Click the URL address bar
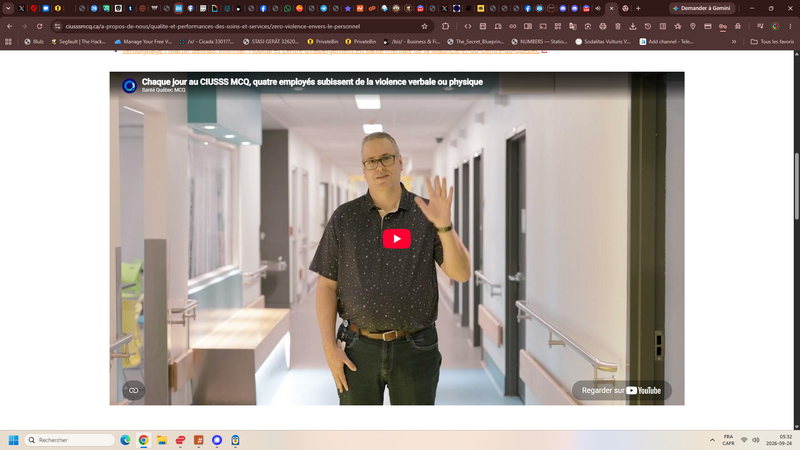Screen dimensions: 800x450 coord(240,26)
